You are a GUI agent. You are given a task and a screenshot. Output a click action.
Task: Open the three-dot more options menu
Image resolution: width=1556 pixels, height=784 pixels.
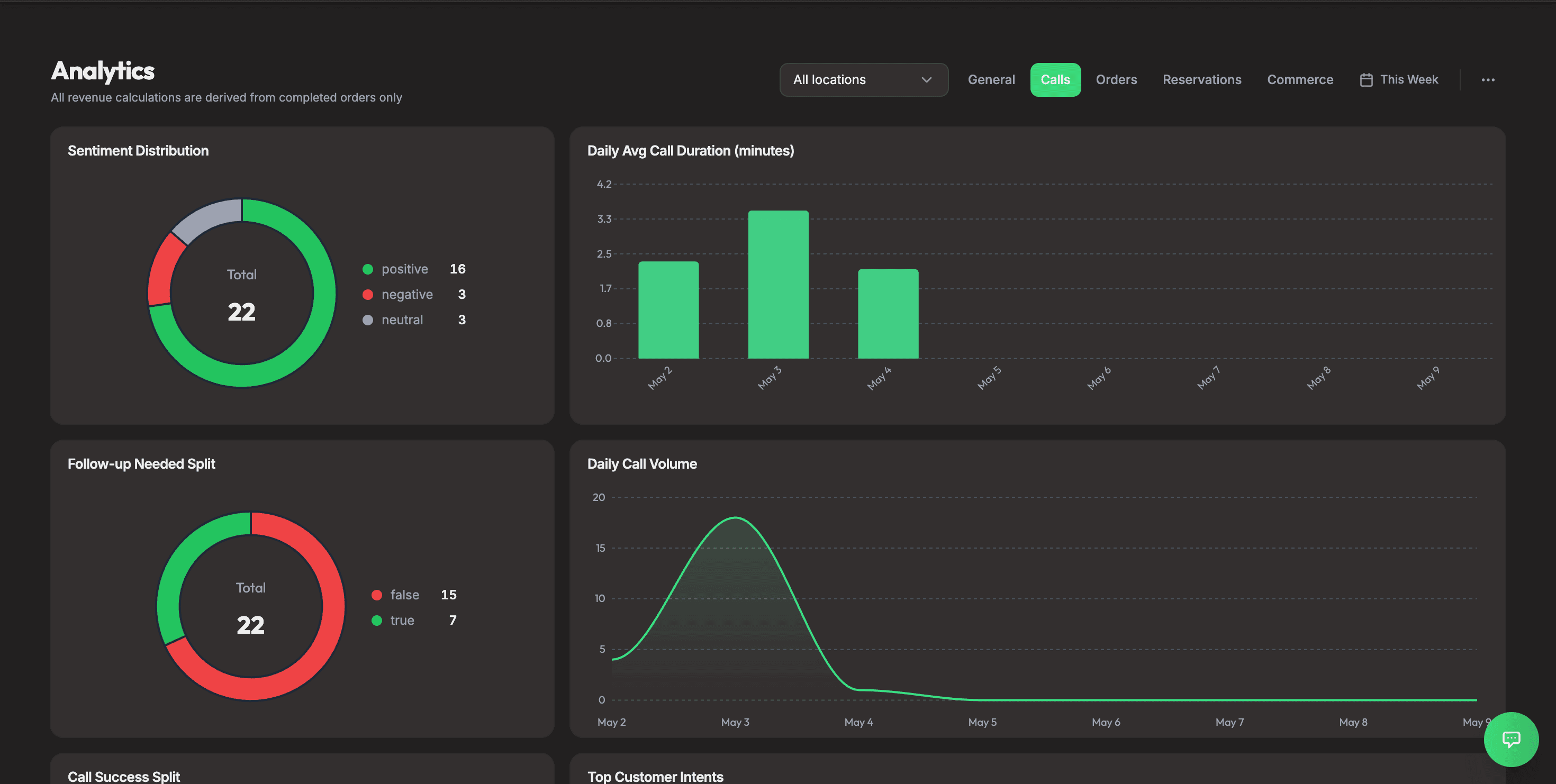click(x=1488, y=80)
